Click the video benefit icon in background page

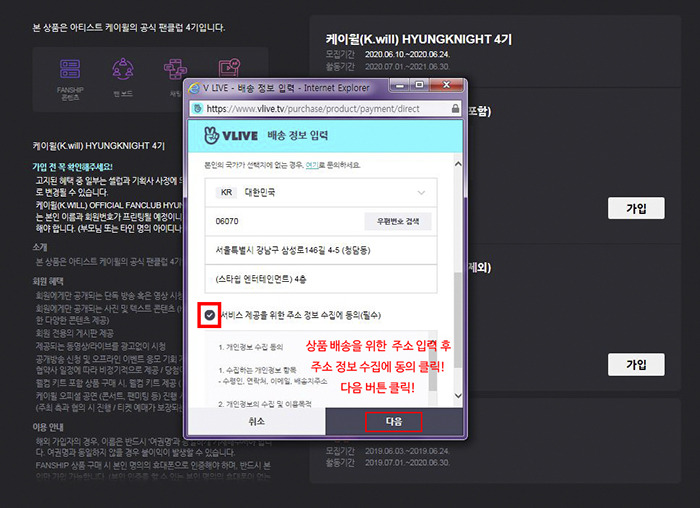229,68
